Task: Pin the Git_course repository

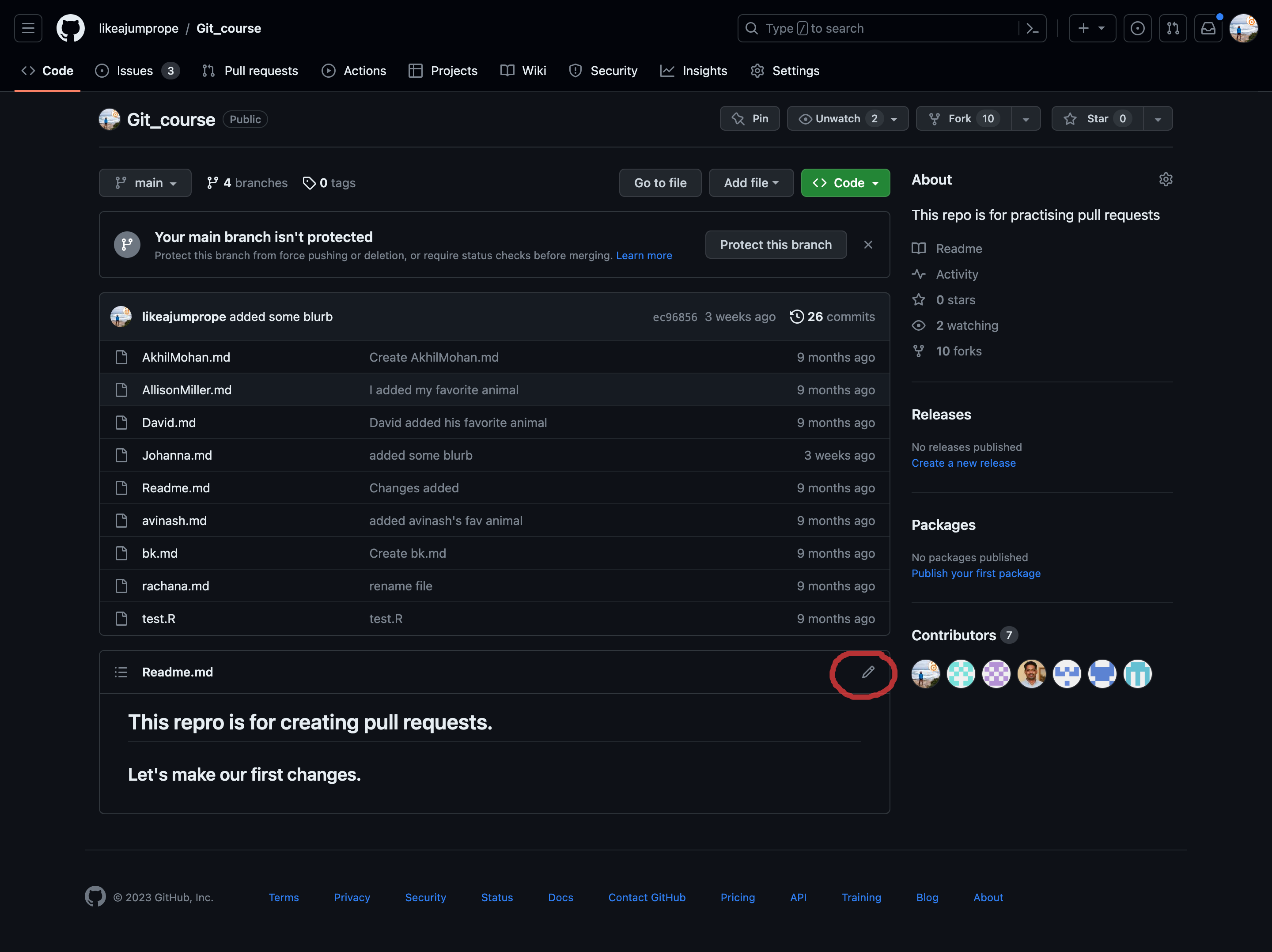Action: coord(750,118)
